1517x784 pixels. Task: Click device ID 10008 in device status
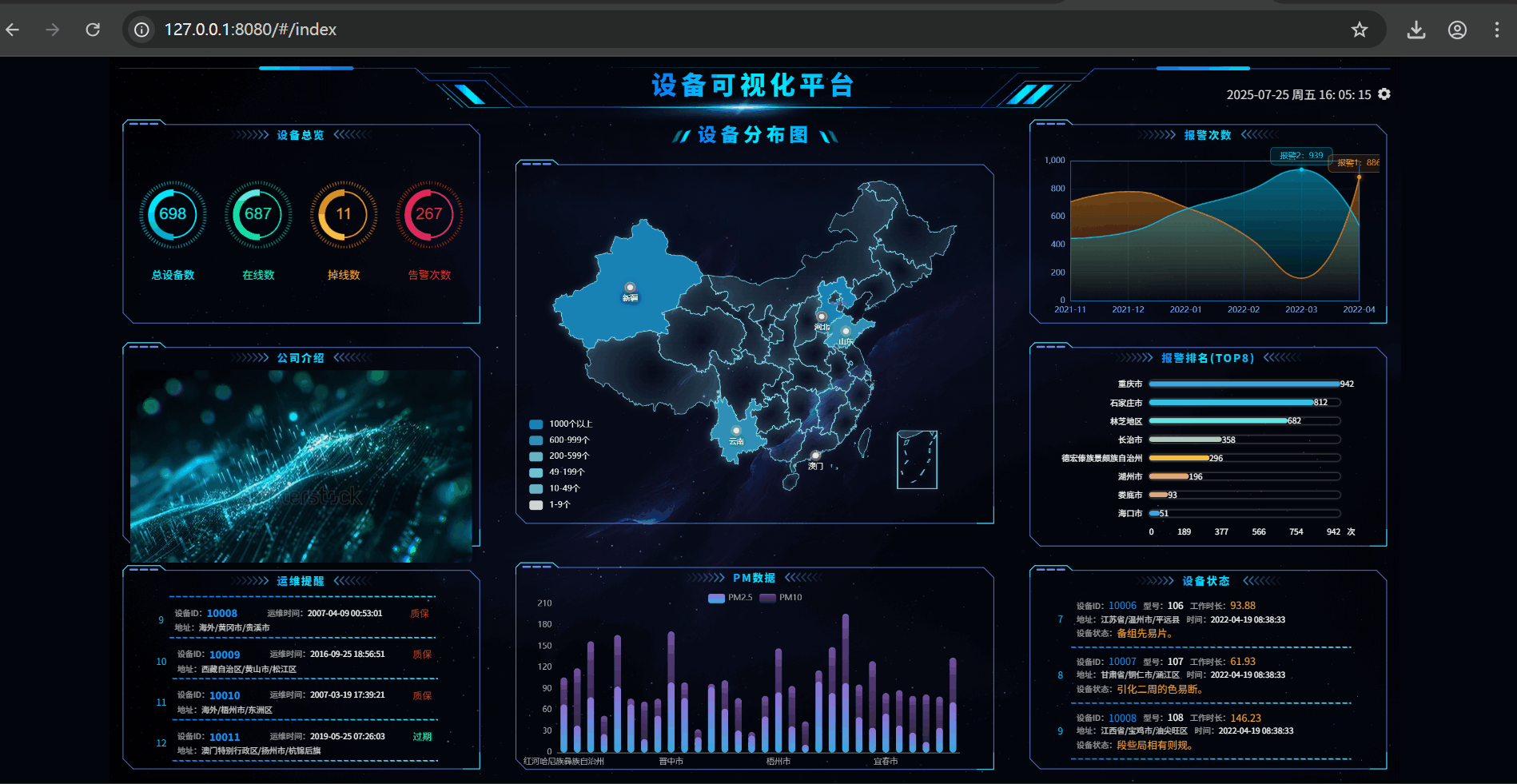(1122, 718)
